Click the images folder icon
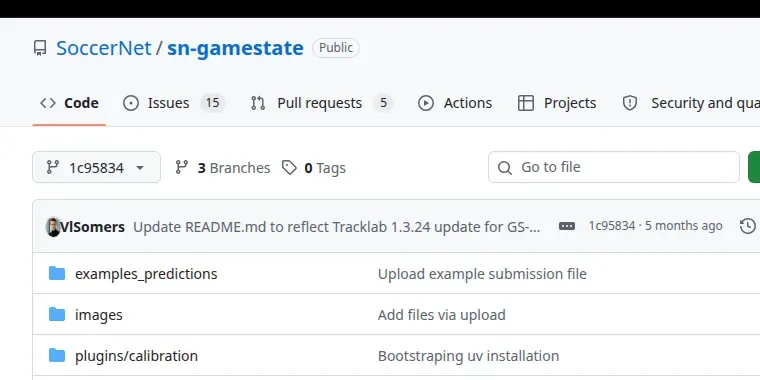 57,315
